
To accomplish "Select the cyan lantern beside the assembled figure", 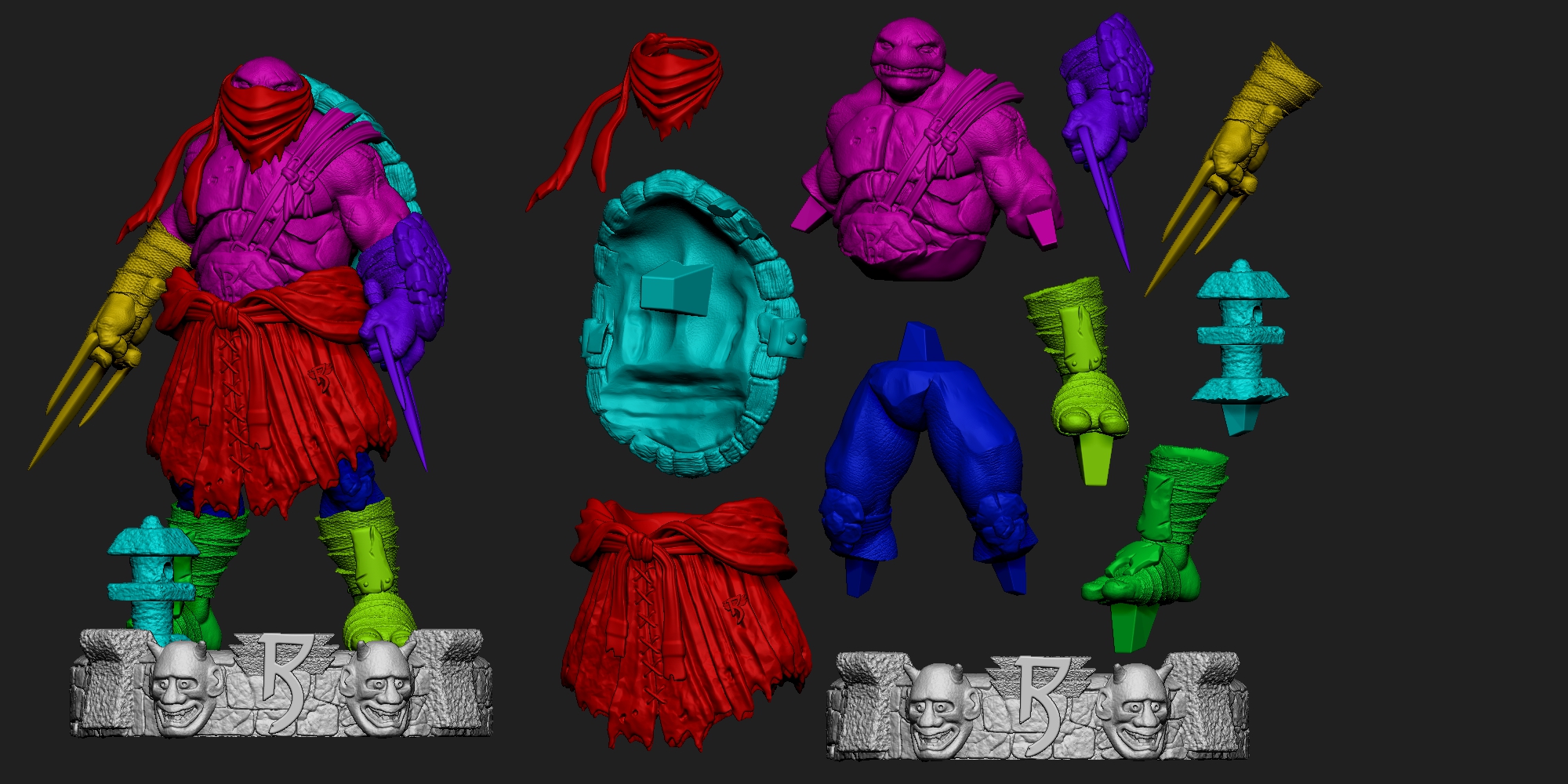I will tap(151, 576).
